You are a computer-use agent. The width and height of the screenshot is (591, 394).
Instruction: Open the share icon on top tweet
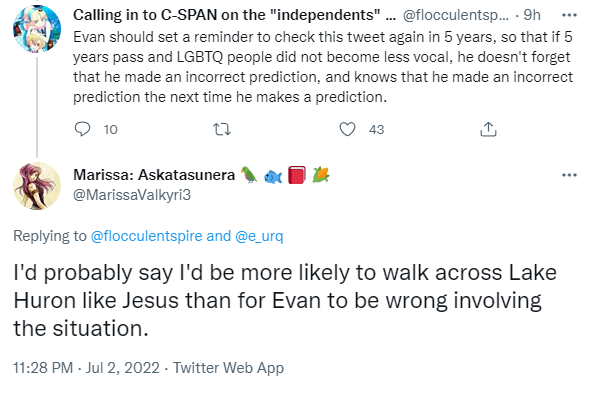tap(488, 129)
